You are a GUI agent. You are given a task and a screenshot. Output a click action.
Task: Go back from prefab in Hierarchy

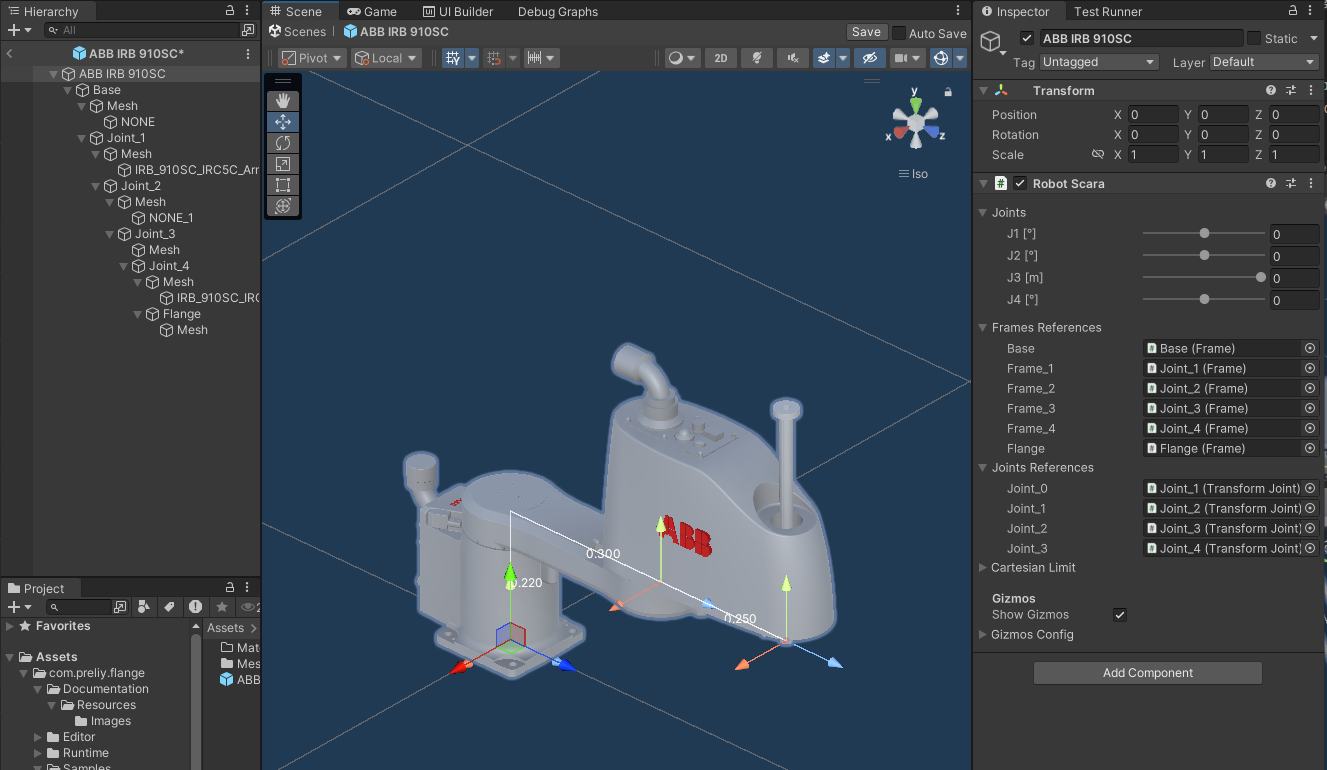pyautogui.click(x=9, y=53)
